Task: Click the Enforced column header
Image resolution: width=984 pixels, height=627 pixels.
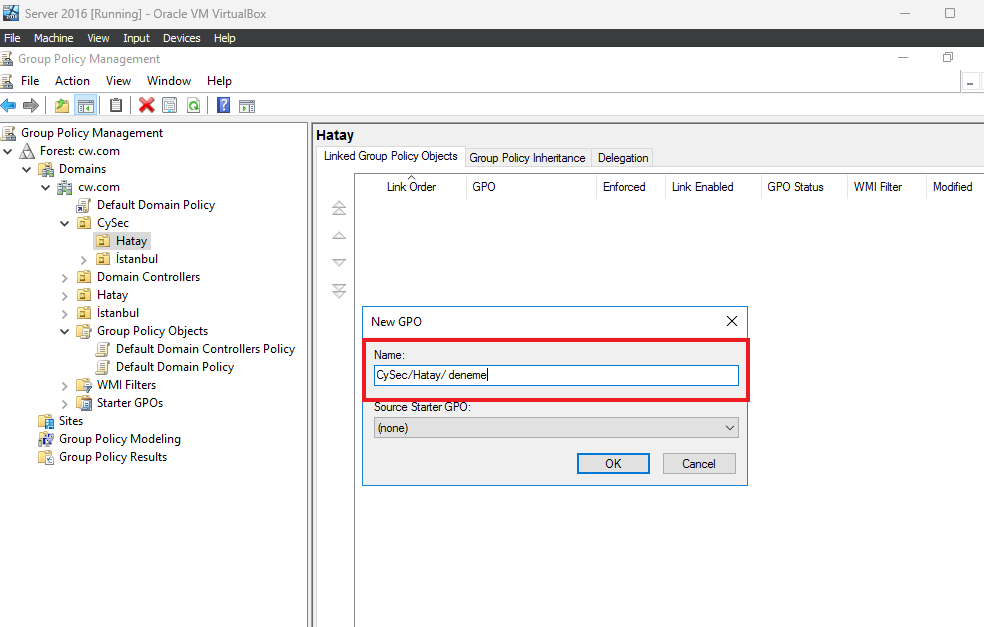Action: pos(631,187)
